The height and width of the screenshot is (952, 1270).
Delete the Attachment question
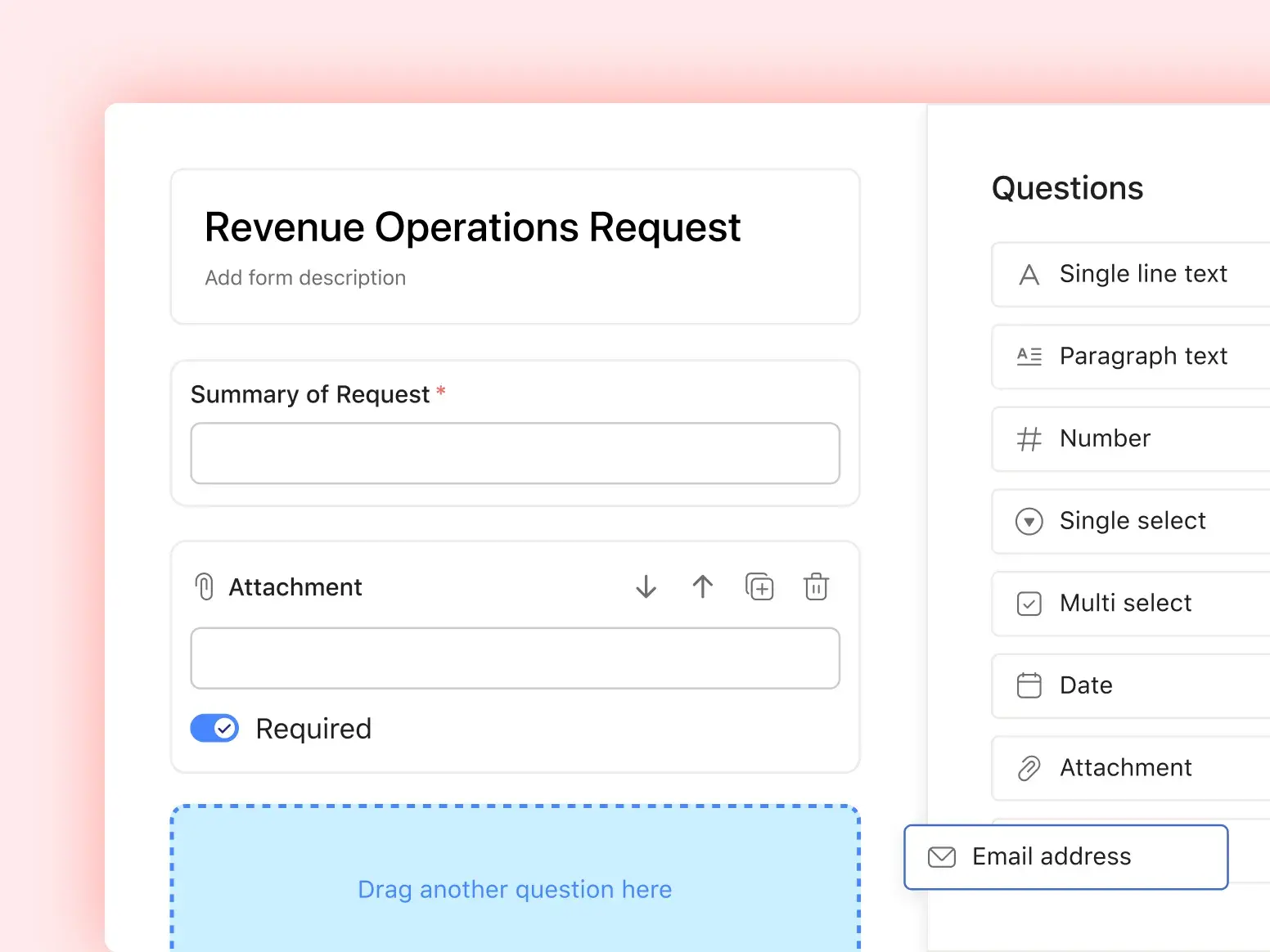(816, 586)
